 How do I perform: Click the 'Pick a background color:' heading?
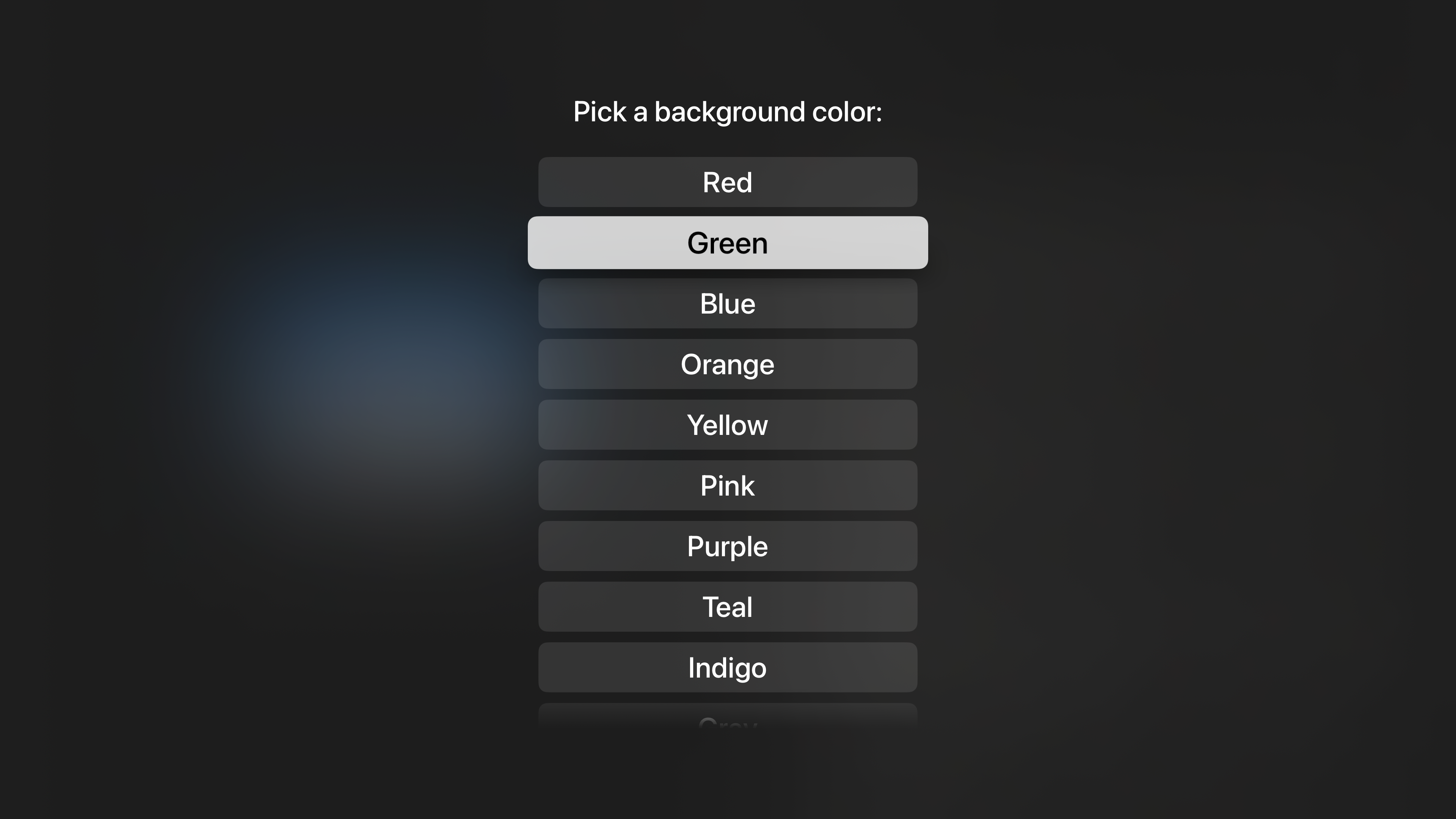point(728,112)
